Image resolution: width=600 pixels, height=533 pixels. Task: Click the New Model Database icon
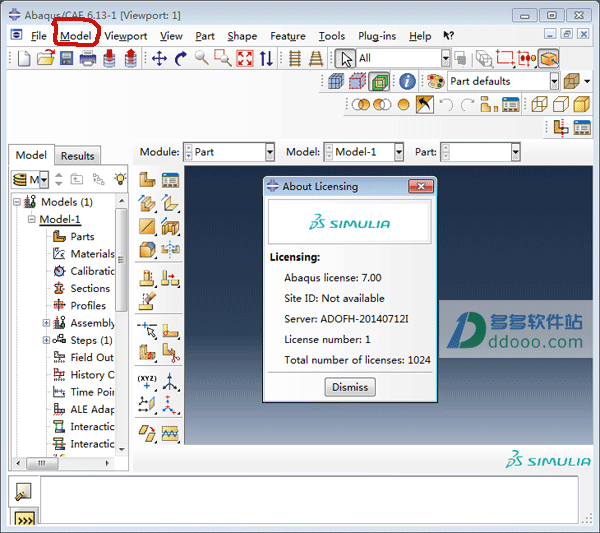24,59
